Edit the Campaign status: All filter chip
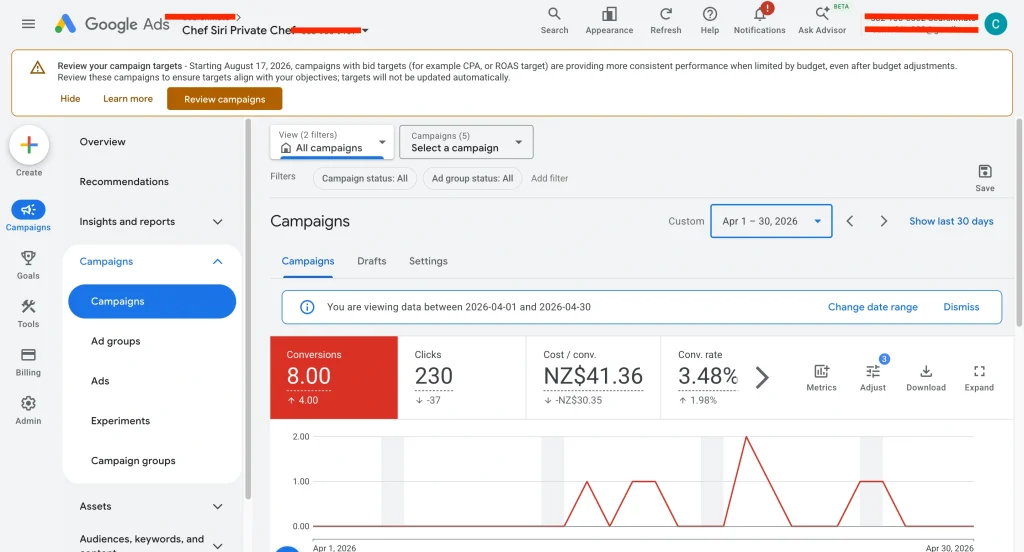1024x552 pixels. point(364,178)
